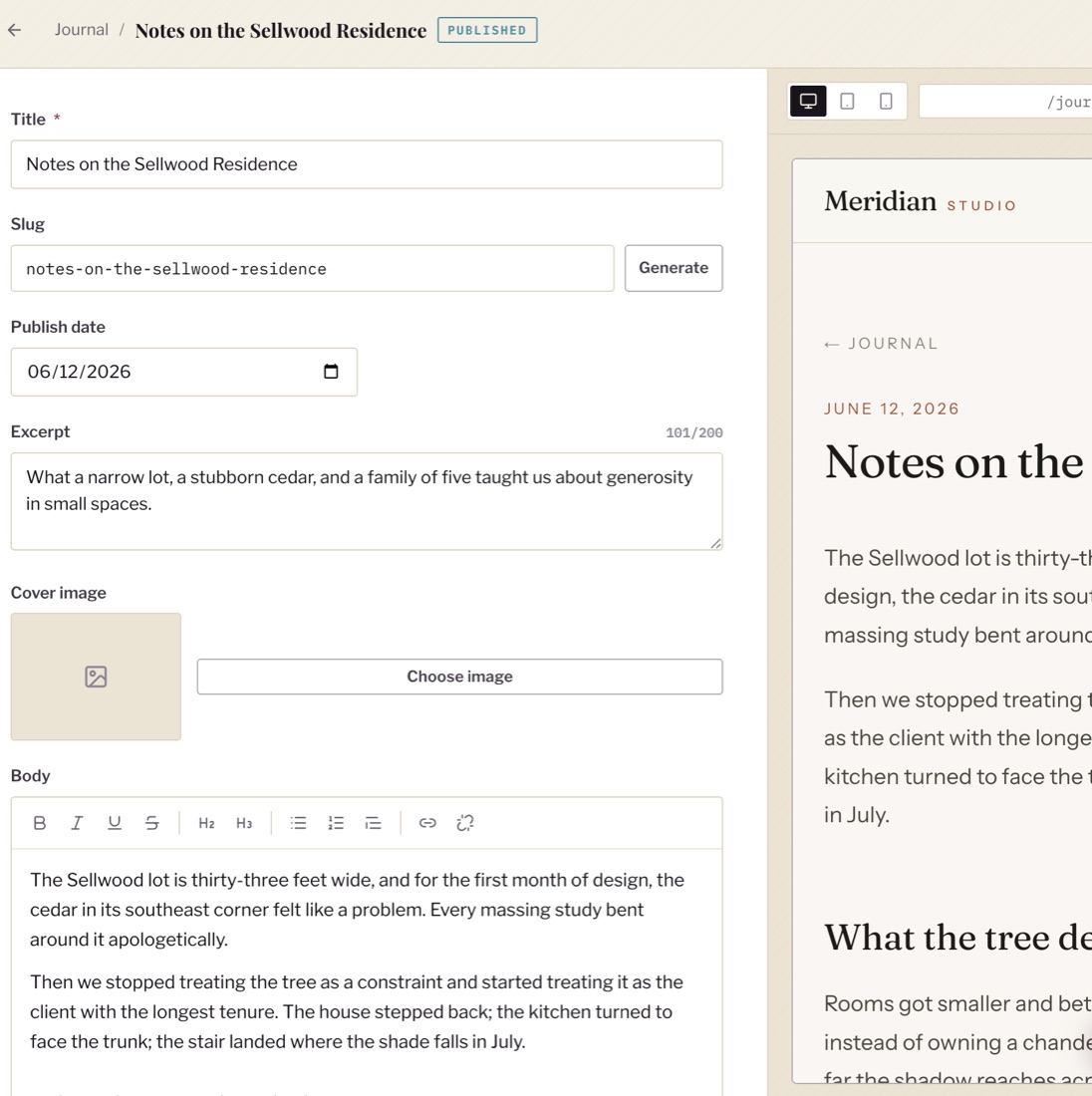
Task: Follow the ← JOURNAL link in preview
Action: tap(881, 344)
